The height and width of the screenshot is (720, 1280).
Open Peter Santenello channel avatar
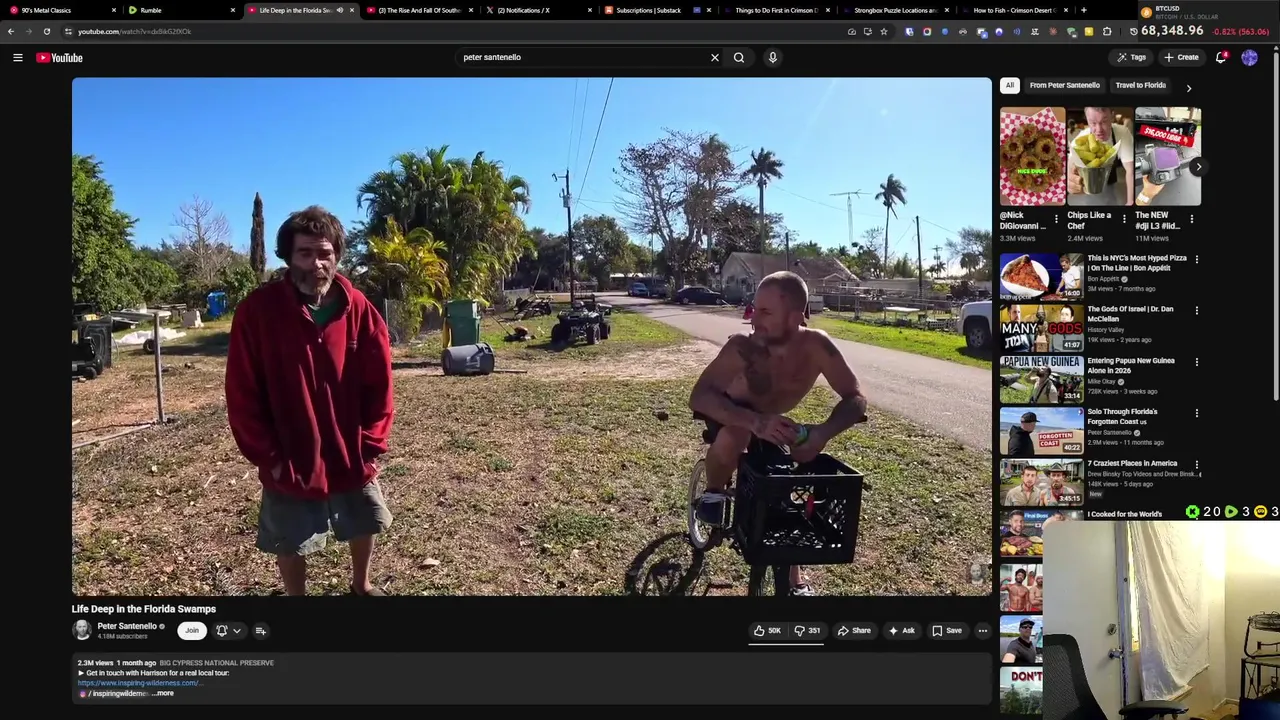[82, 630]
